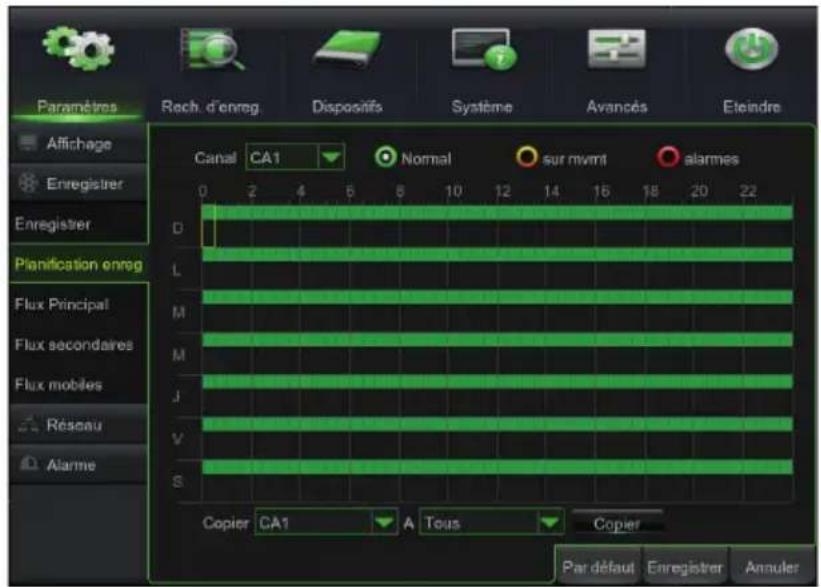
Task: Switch to the Système tab label
Action: (482, 107)
